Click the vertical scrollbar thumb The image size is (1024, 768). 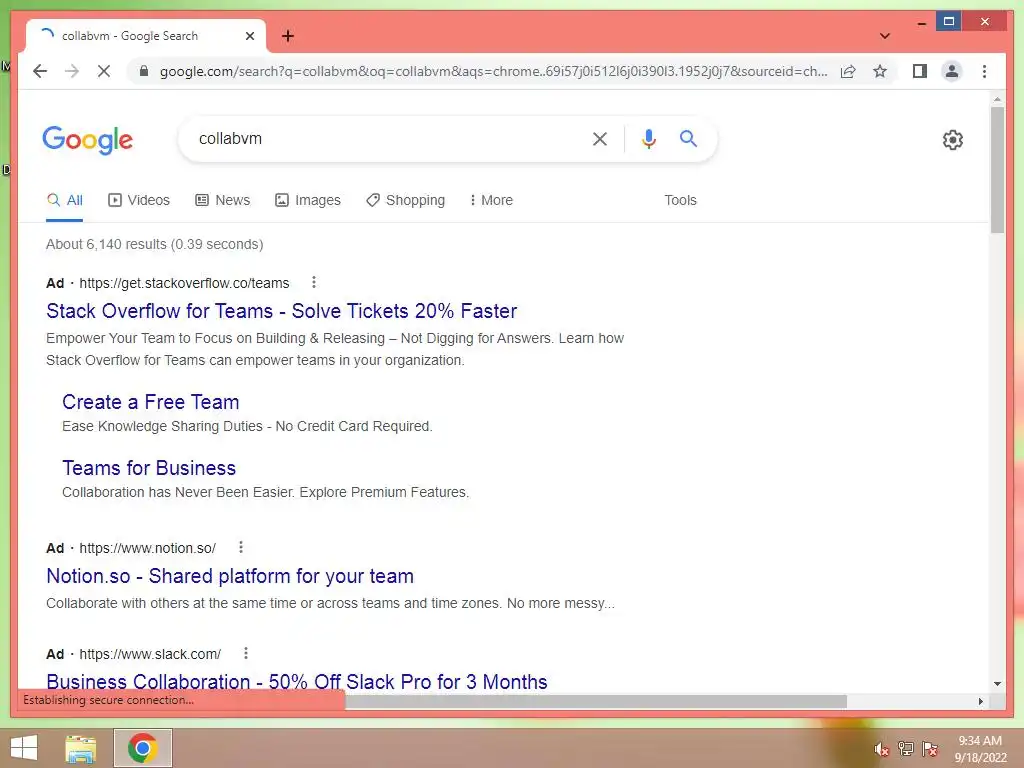coord(997,170)
